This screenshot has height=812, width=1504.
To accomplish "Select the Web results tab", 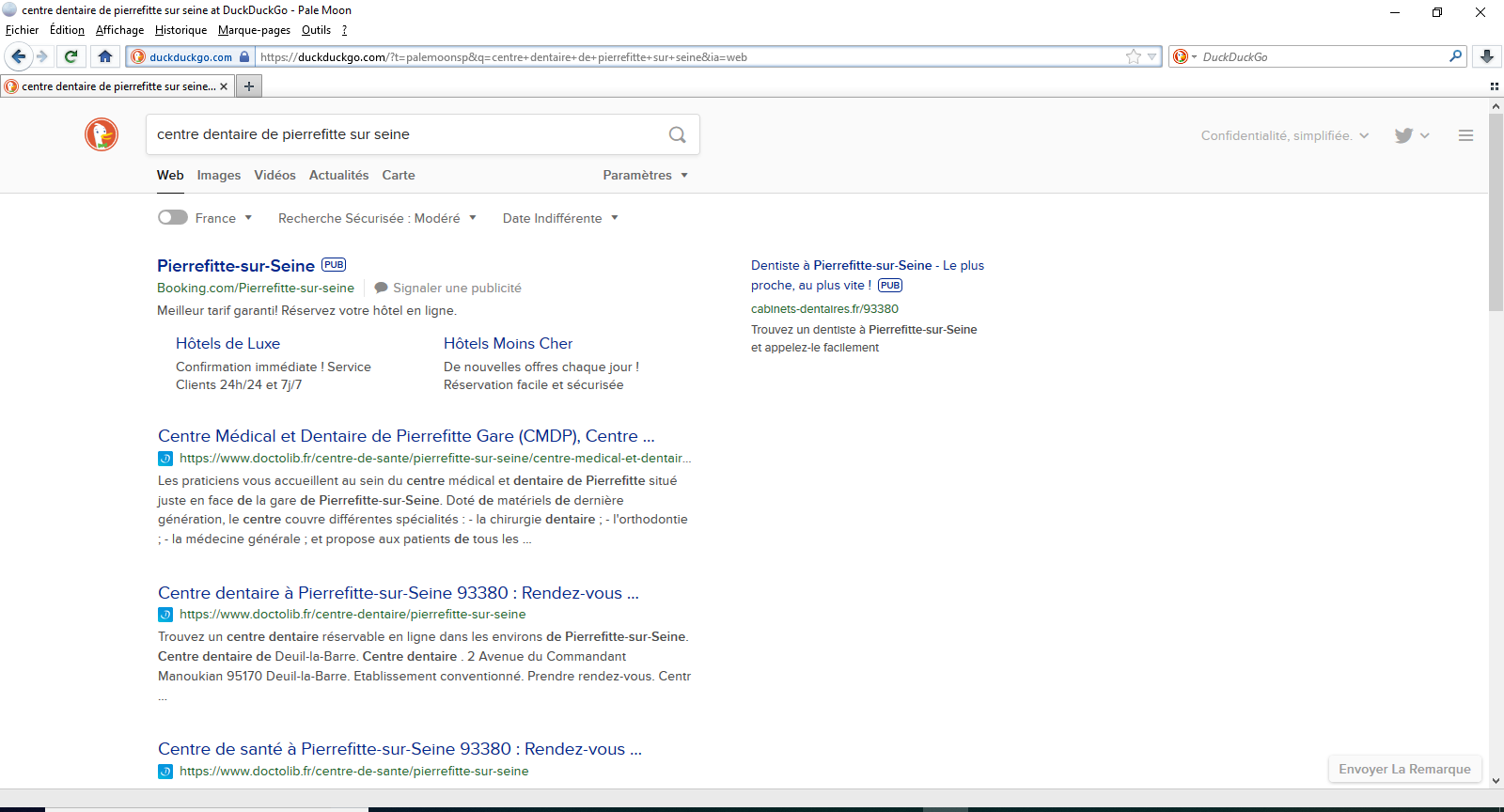I will coord(170,175).
